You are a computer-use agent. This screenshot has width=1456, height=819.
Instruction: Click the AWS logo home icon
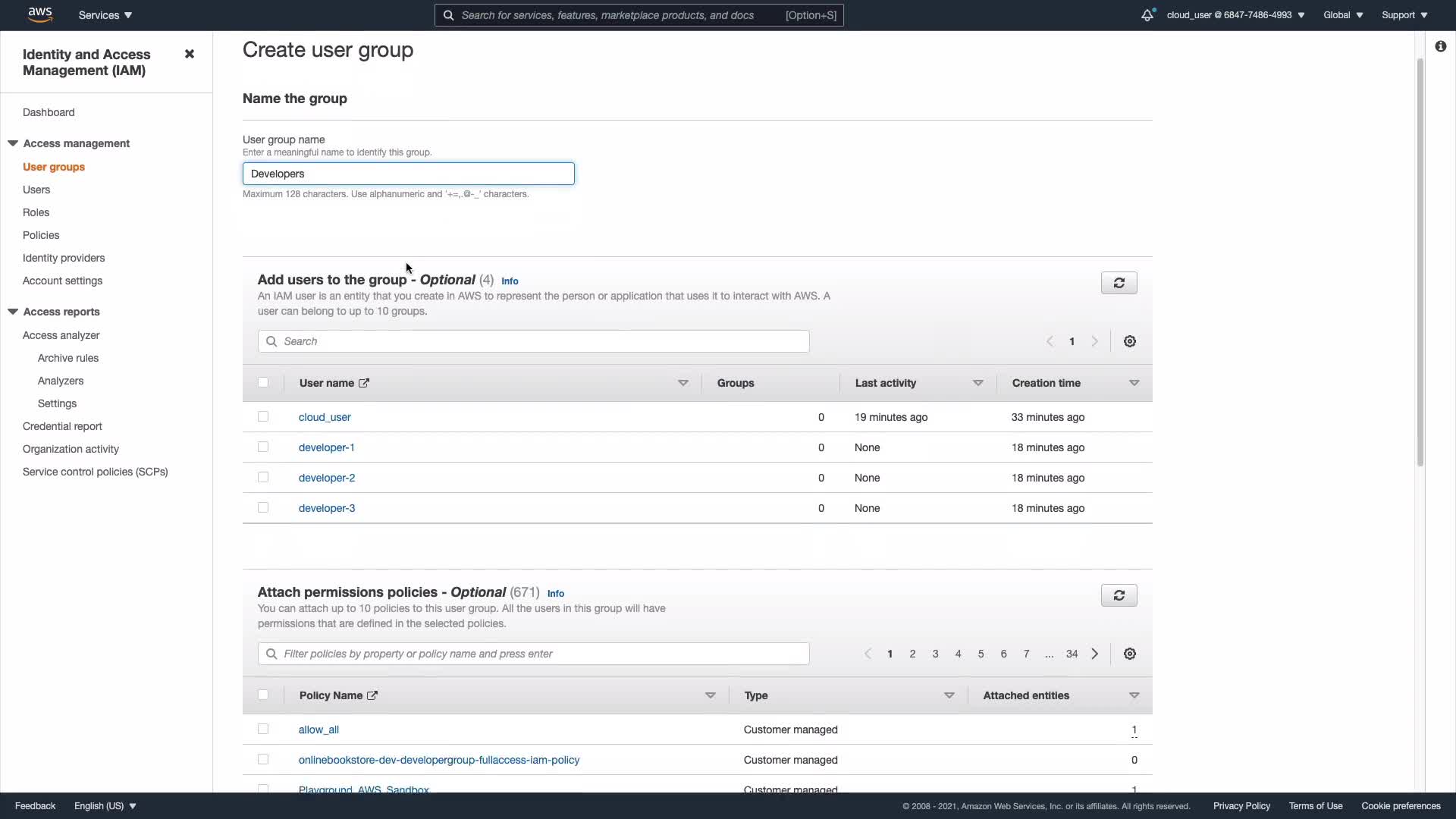39,14
